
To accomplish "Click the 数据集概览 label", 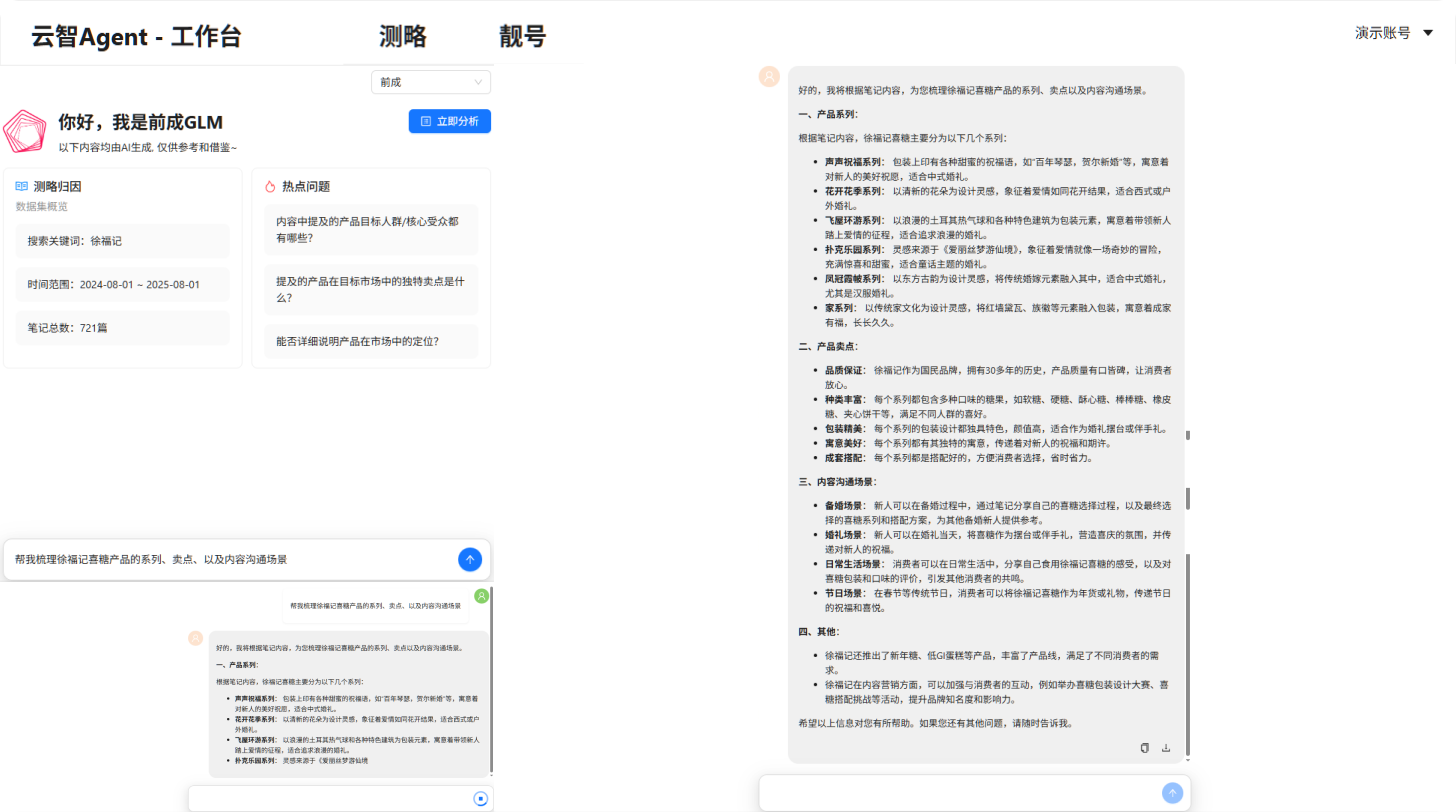I will (x=42, y=206).
